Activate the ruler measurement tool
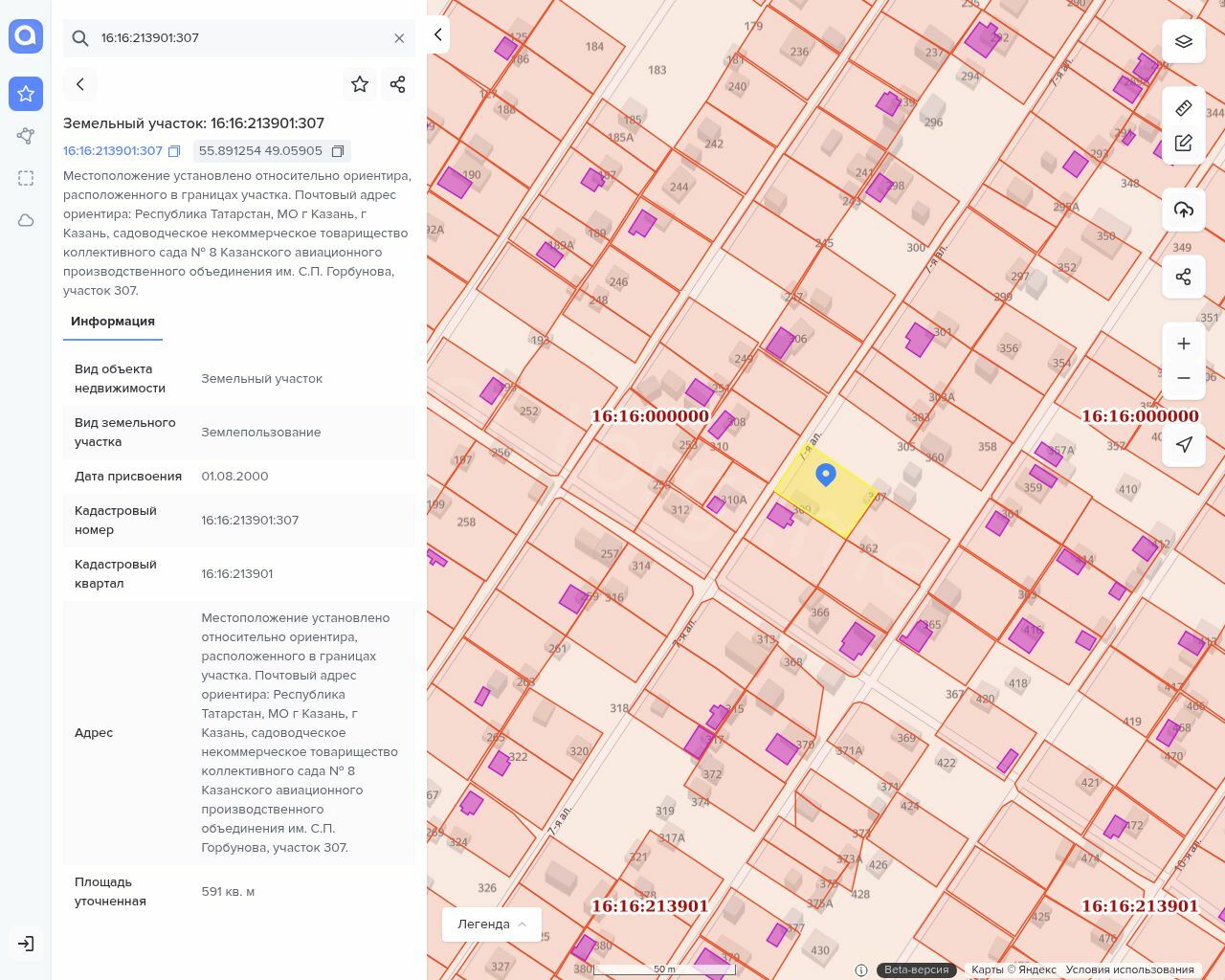Image resolution: width=1225 pixels, height=980 pixels. 1184,107
